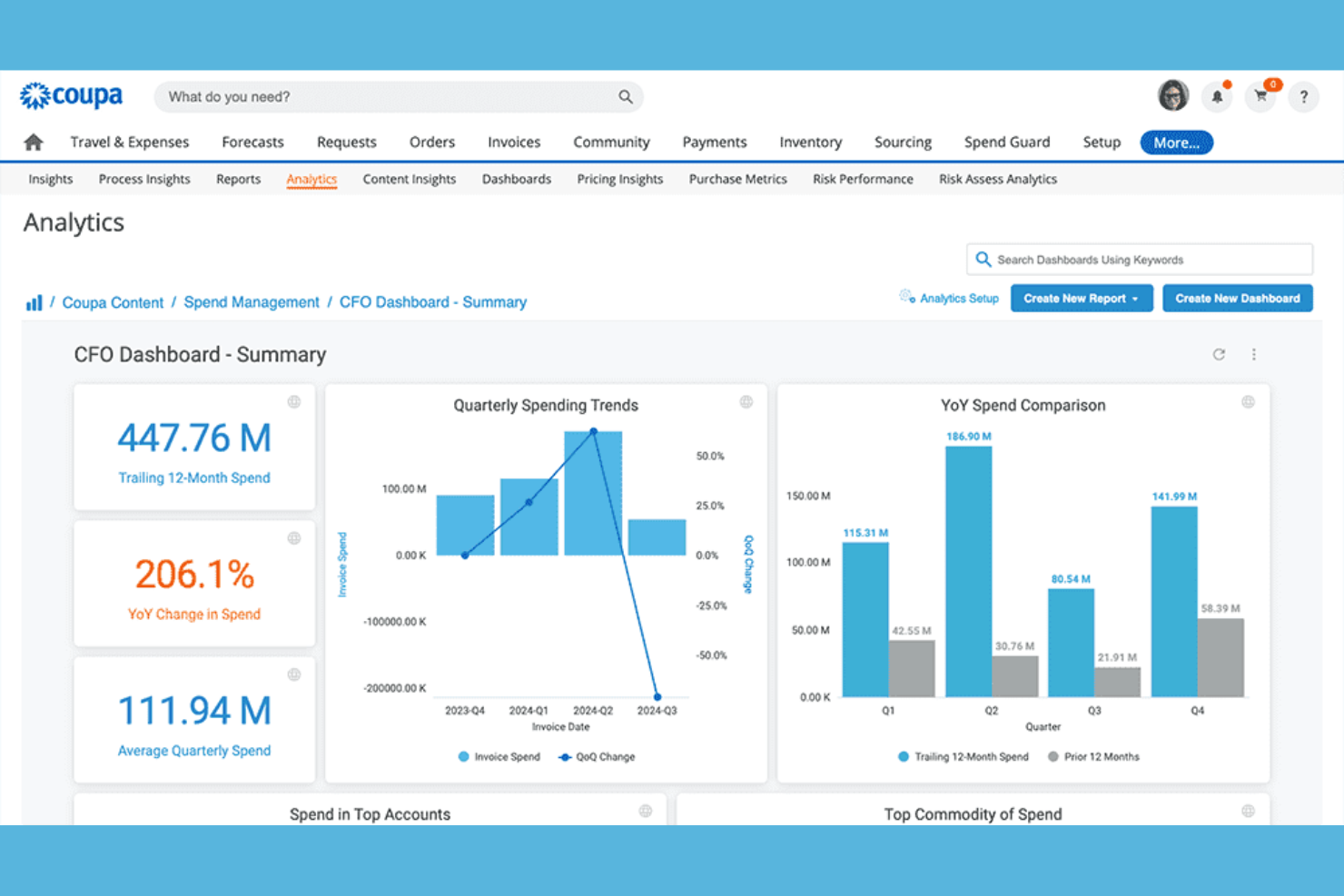The height and width of the screenshot is (896, 1344).
Task: Follow CFO Dashboard - Summary breadcrumb
Action: [433, 302]
